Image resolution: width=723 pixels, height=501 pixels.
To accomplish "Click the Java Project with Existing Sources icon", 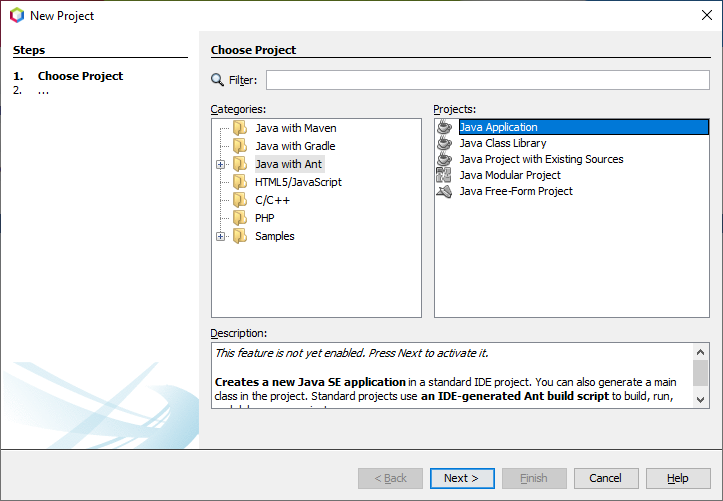I will click(x=444, y=159).
